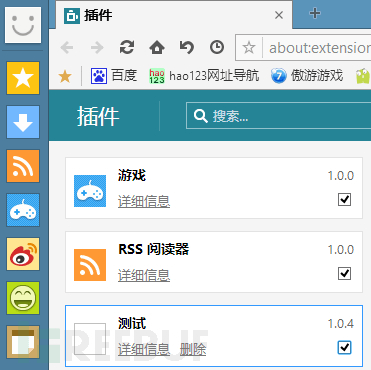Open a new tab with plus button
This screenshot has width=371, height=370.
(315, 14)
